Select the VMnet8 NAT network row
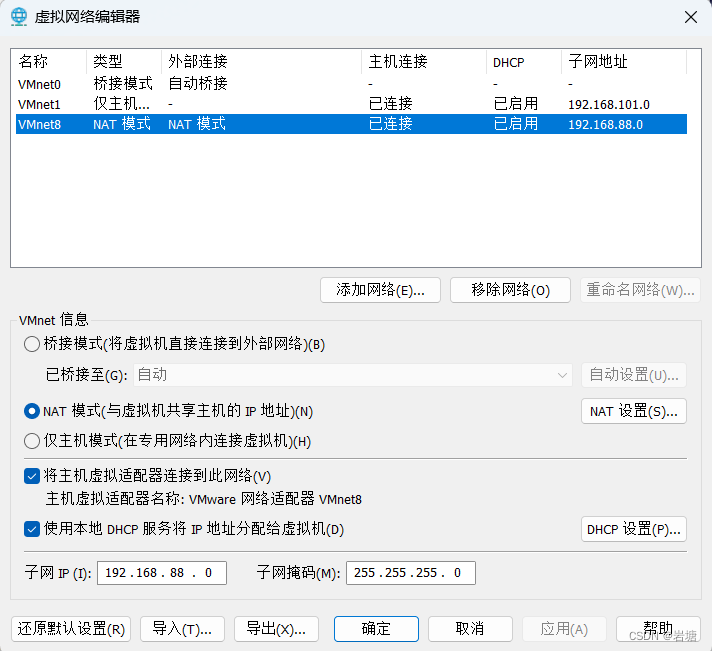Image resolution: width=712 pixels, height=651 pixels. 40,124
